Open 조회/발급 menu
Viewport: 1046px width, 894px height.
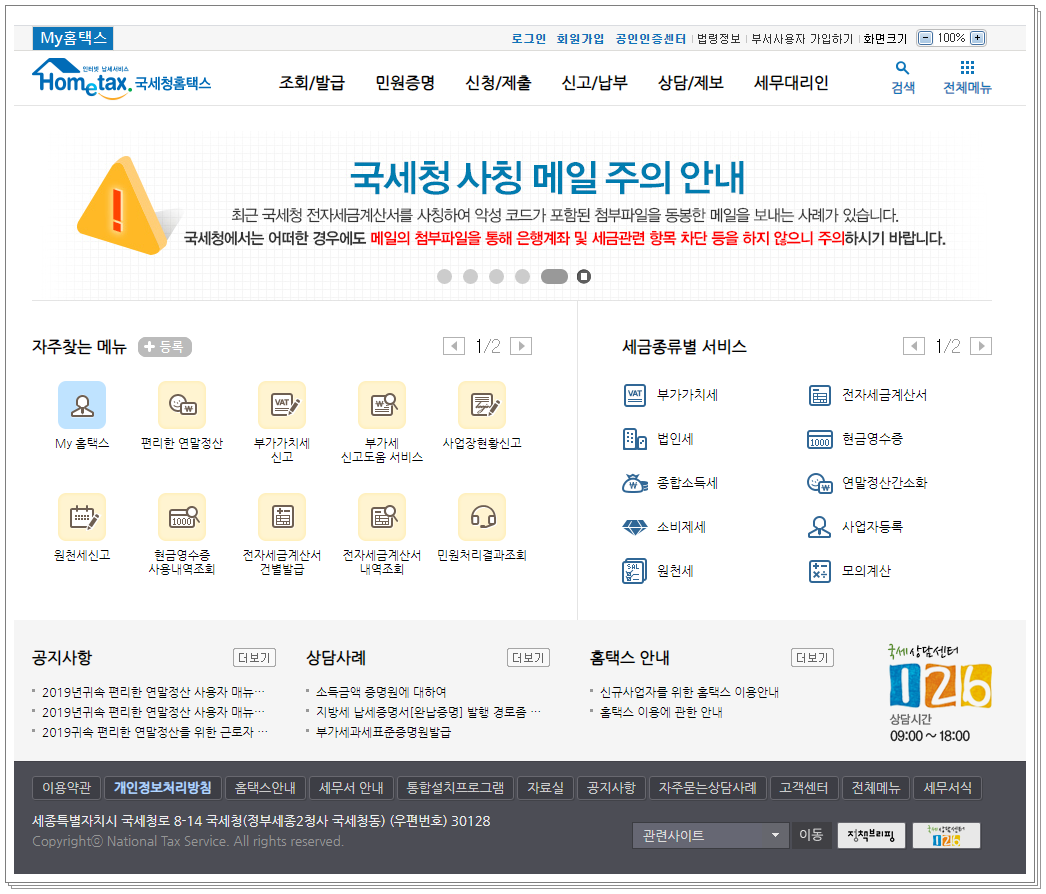coord(312,83)
